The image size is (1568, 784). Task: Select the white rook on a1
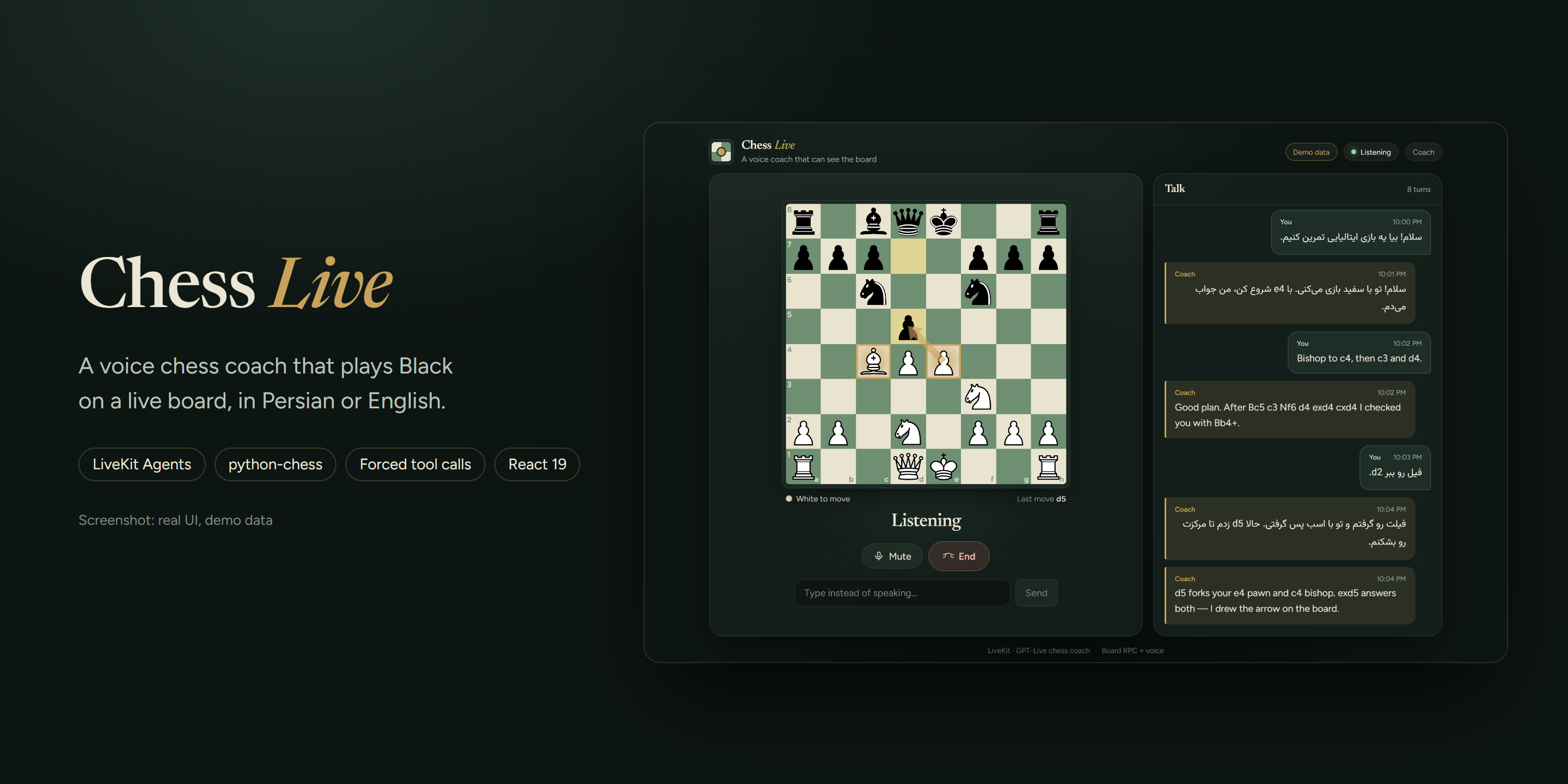(x=804, y=467)
